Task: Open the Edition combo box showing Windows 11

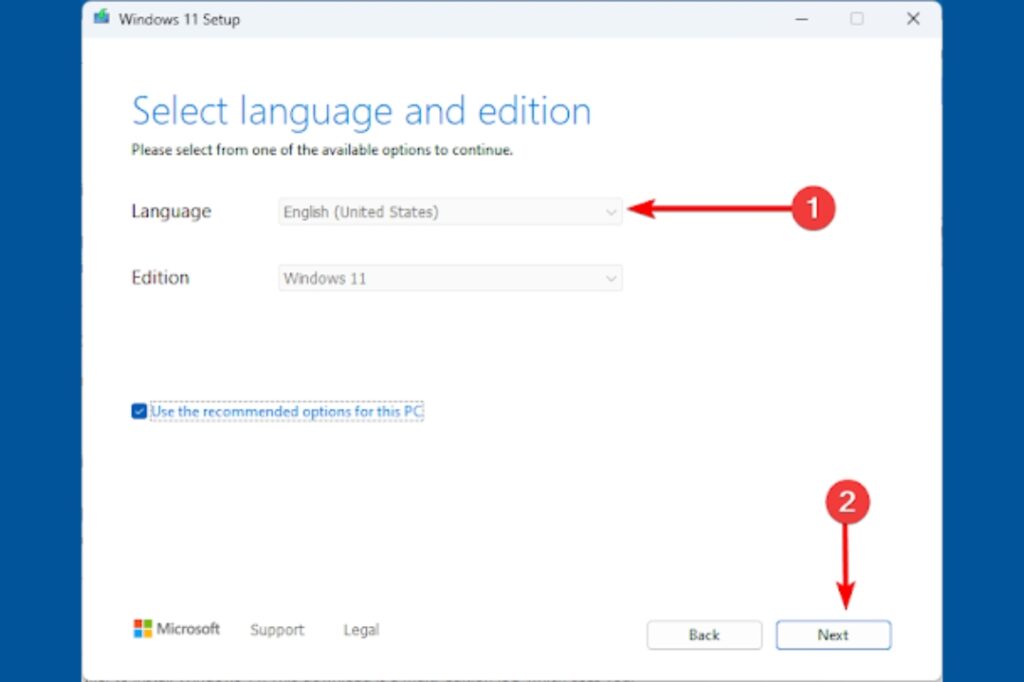Action: tap(440, 278)
